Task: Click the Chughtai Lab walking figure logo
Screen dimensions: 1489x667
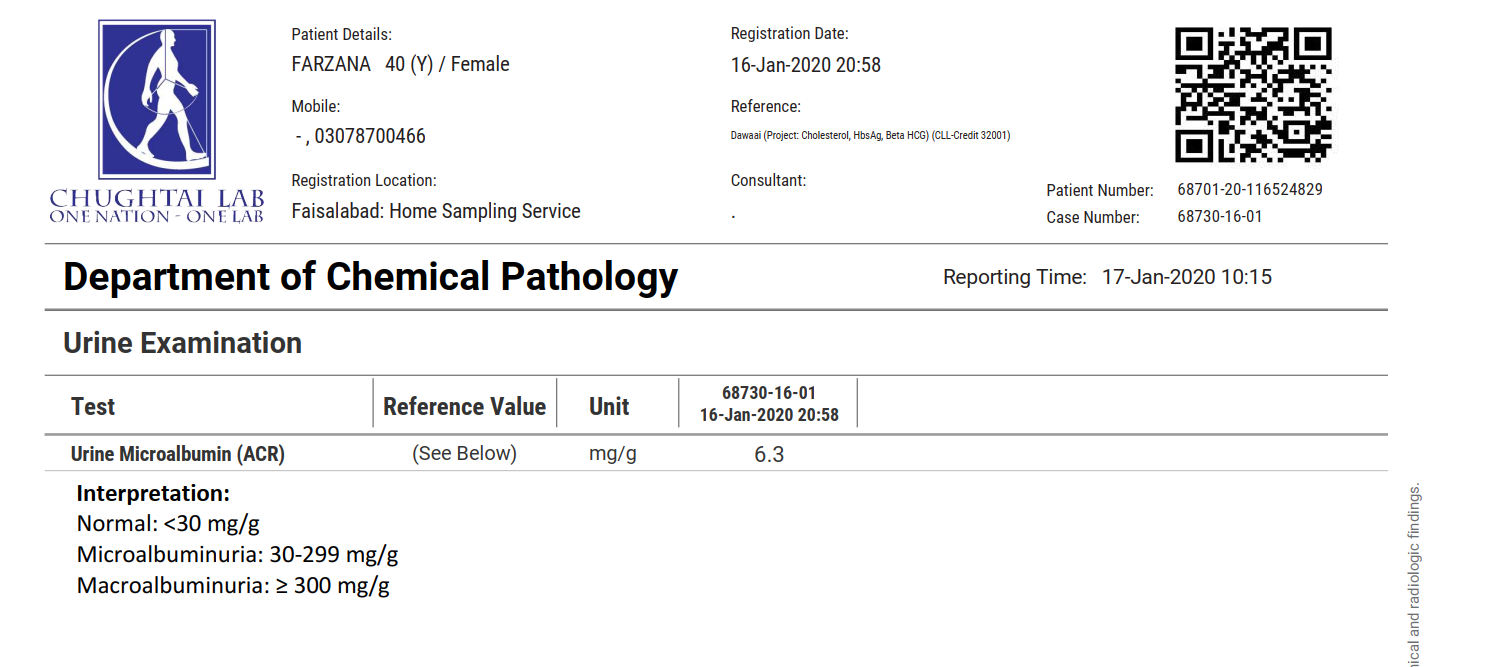Action: [x=157, y=99]
